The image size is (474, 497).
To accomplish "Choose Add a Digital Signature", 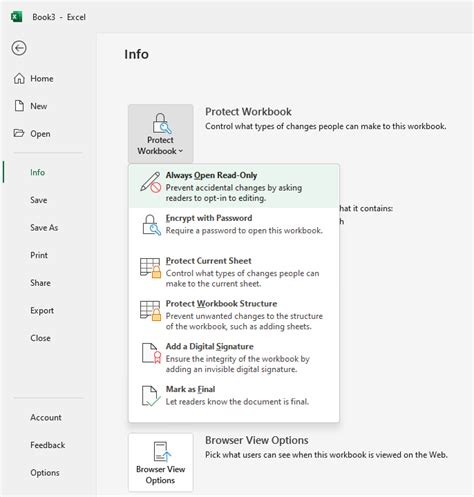I will [x=234, y=358].
